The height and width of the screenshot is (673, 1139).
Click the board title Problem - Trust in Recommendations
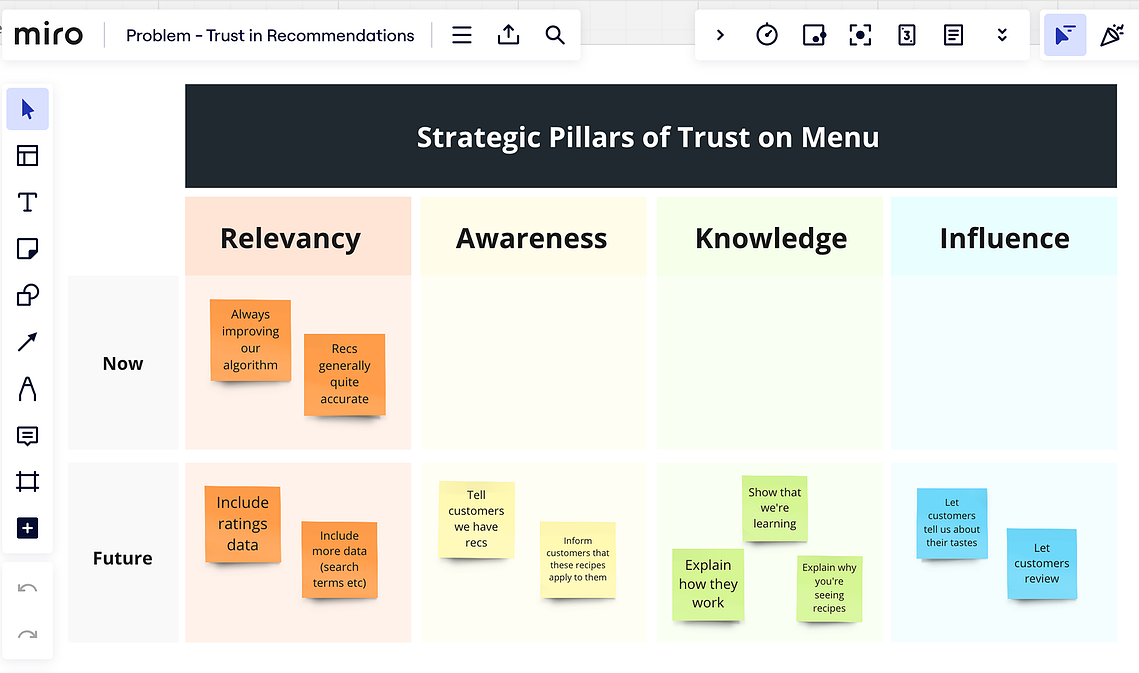(270, 36)
